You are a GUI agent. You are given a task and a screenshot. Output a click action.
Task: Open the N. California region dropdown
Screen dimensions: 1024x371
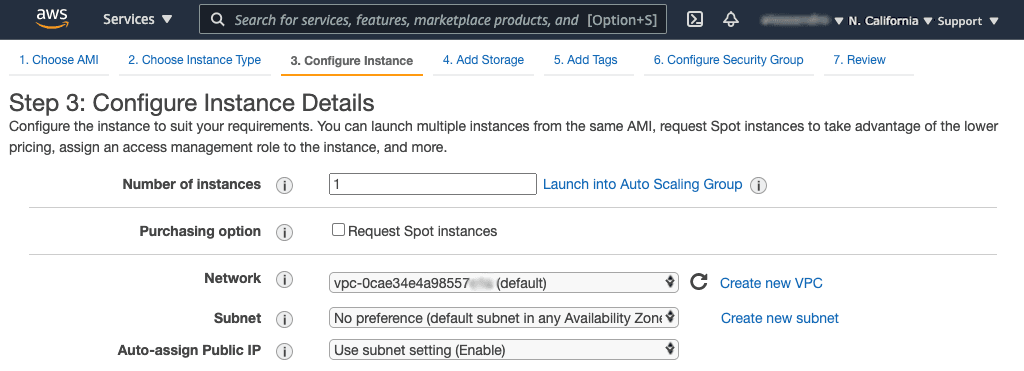click(890, 21)
